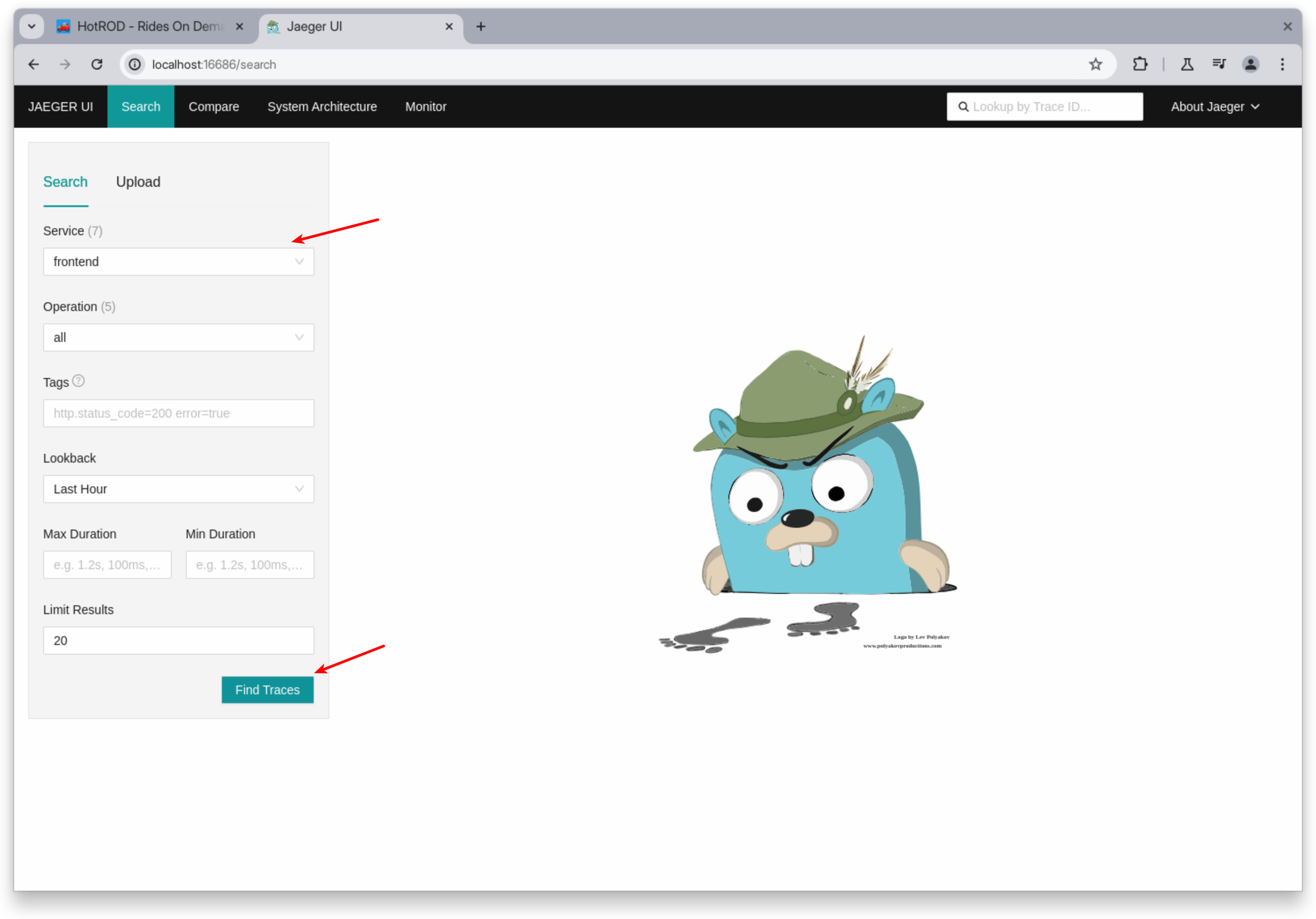Screen dimensions: 1316x919
Task: Open Chrome experiments flask icon
Action: tap(1187, 64)
